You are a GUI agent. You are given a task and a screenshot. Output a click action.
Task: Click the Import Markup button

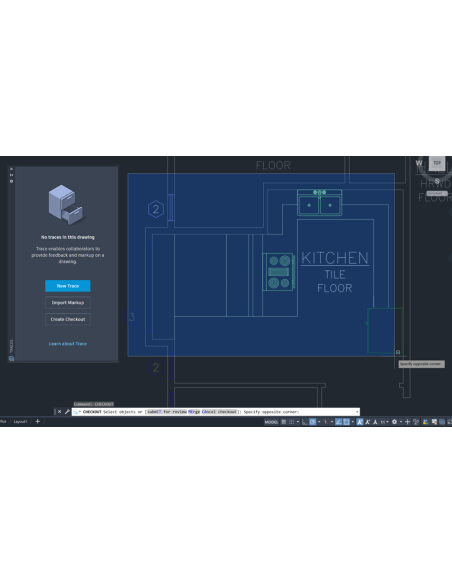point(68,302)
